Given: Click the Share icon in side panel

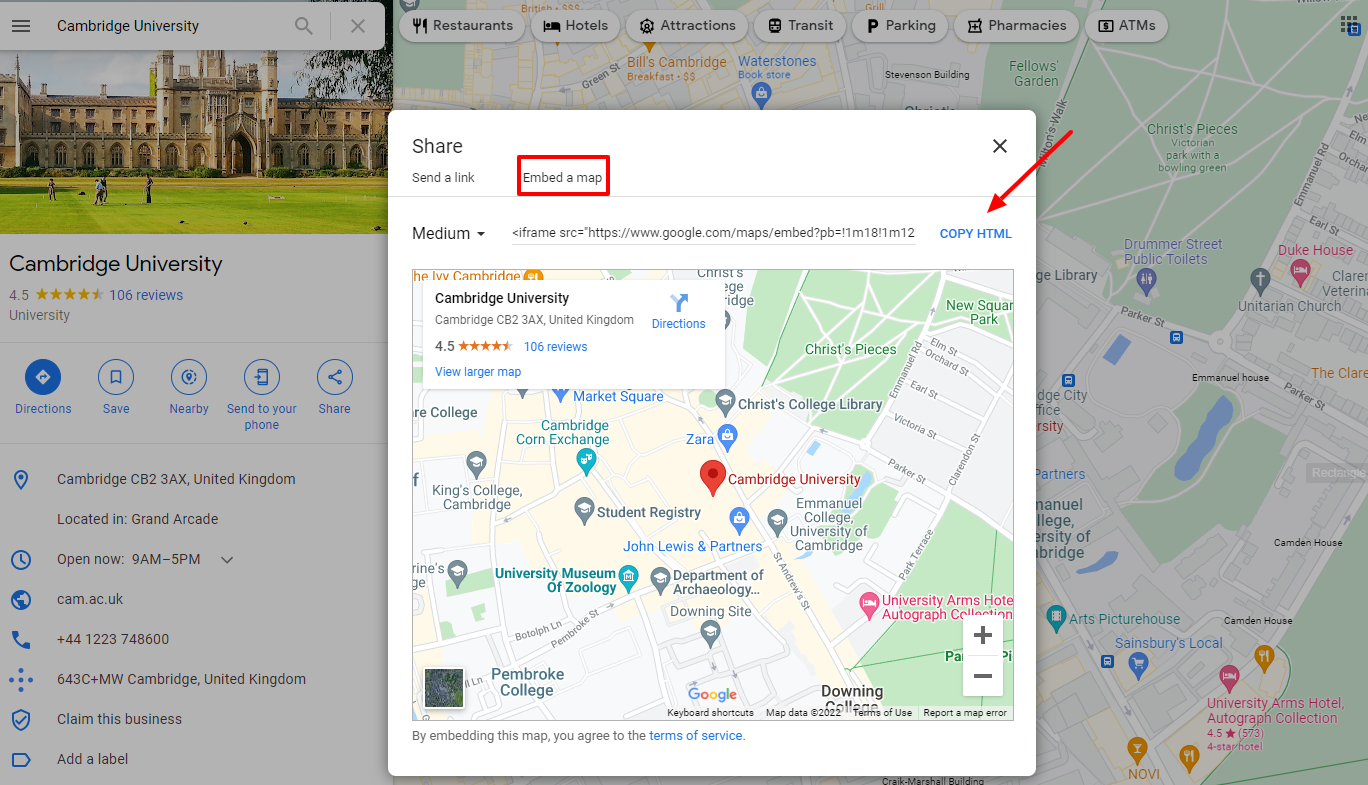Looking at the screenshot, I should pyautogui.click(x=335, y=377).
